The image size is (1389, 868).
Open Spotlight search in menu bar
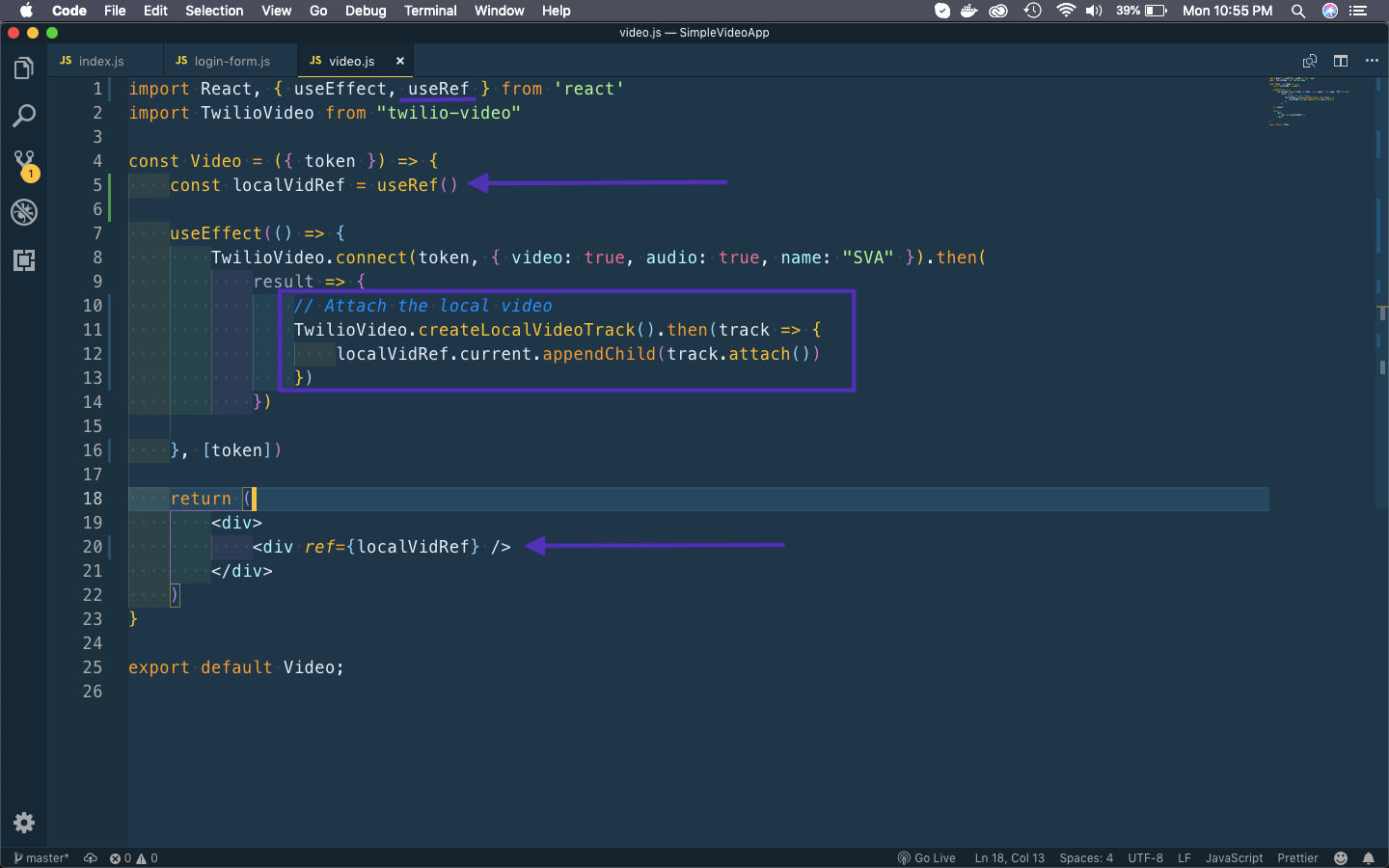1298,11
